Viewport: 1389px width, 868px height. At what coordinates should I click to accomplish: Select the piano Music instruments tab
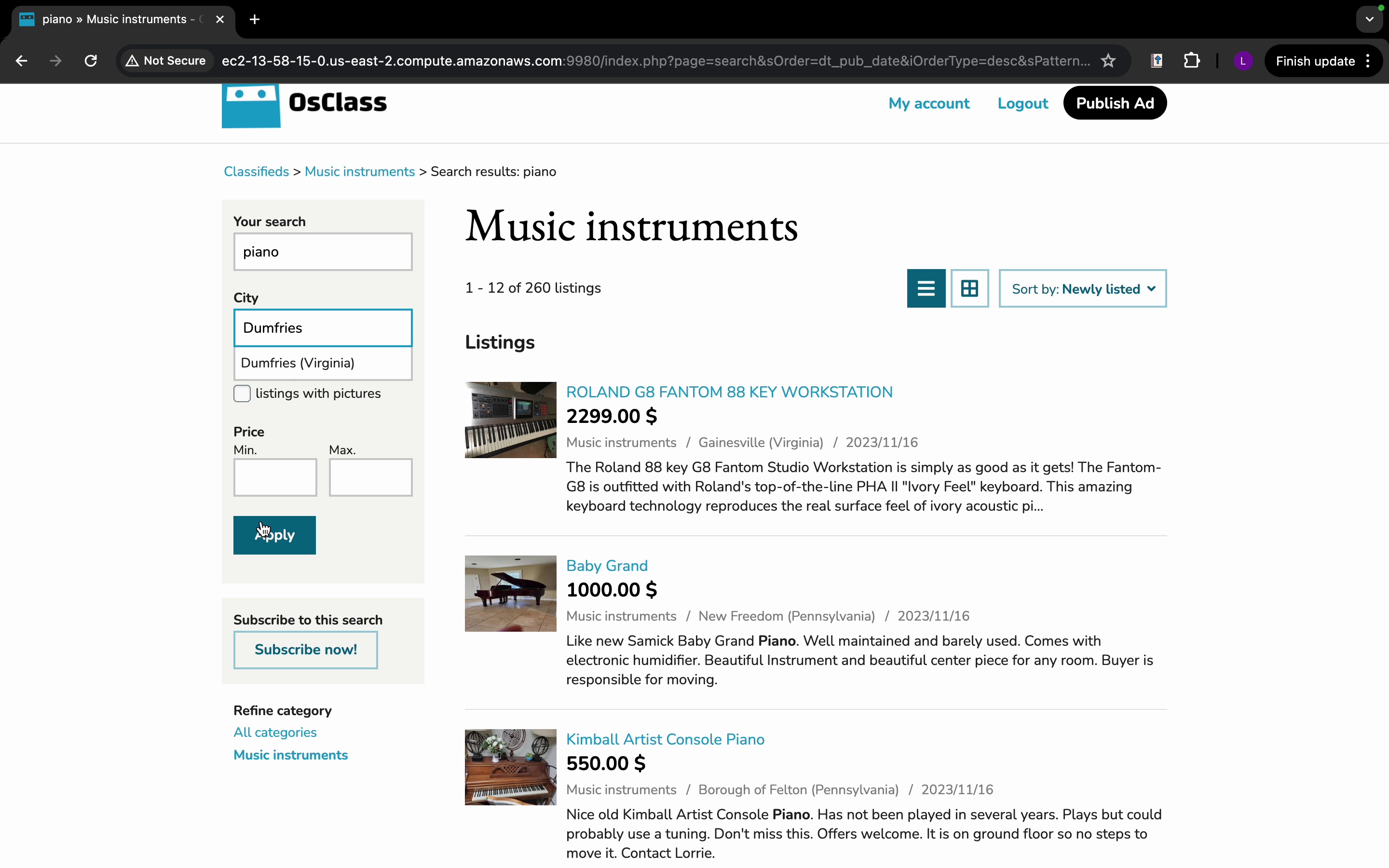coord(115,19)
